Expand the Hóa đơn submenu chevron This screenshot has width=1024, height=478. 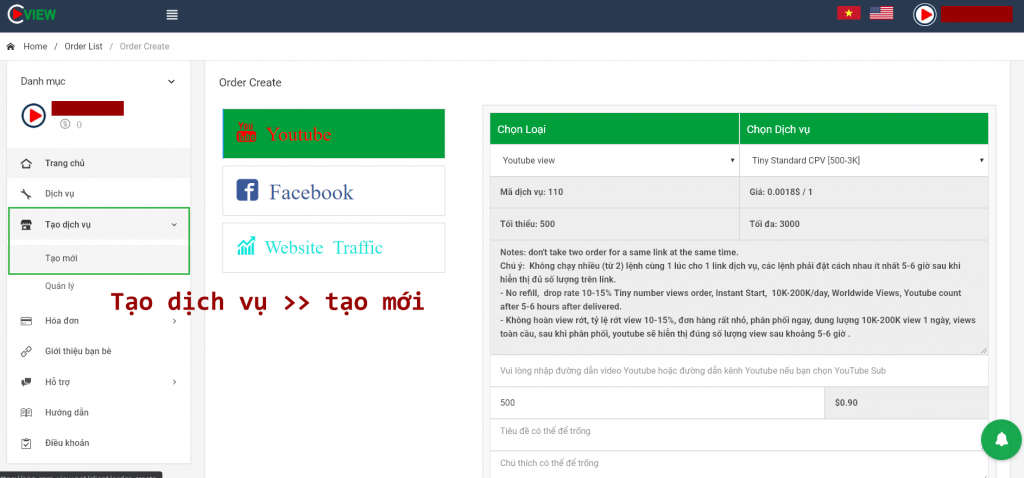174,321
